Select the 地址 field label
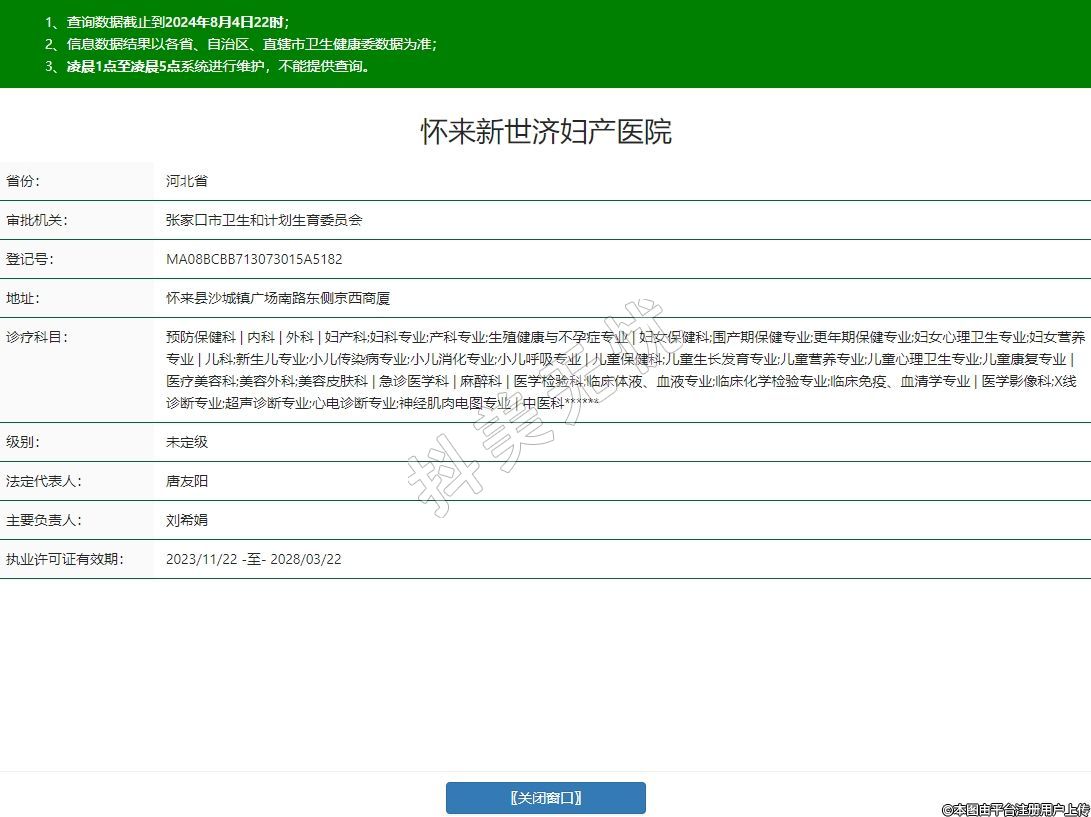 click(24, 298)
